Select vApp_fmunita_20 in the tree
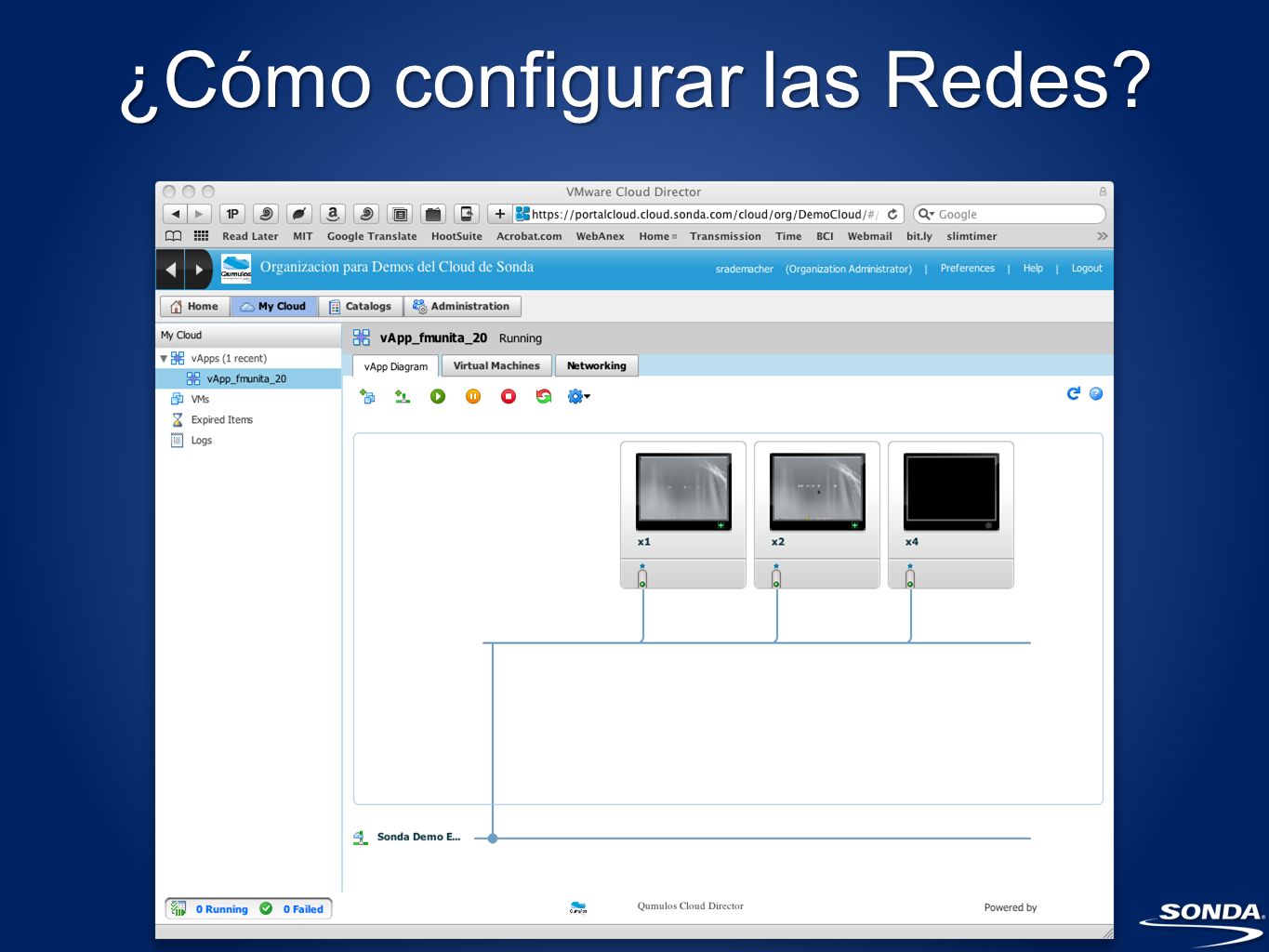Screen dimensions: 1269x952 tap(248, 378)
